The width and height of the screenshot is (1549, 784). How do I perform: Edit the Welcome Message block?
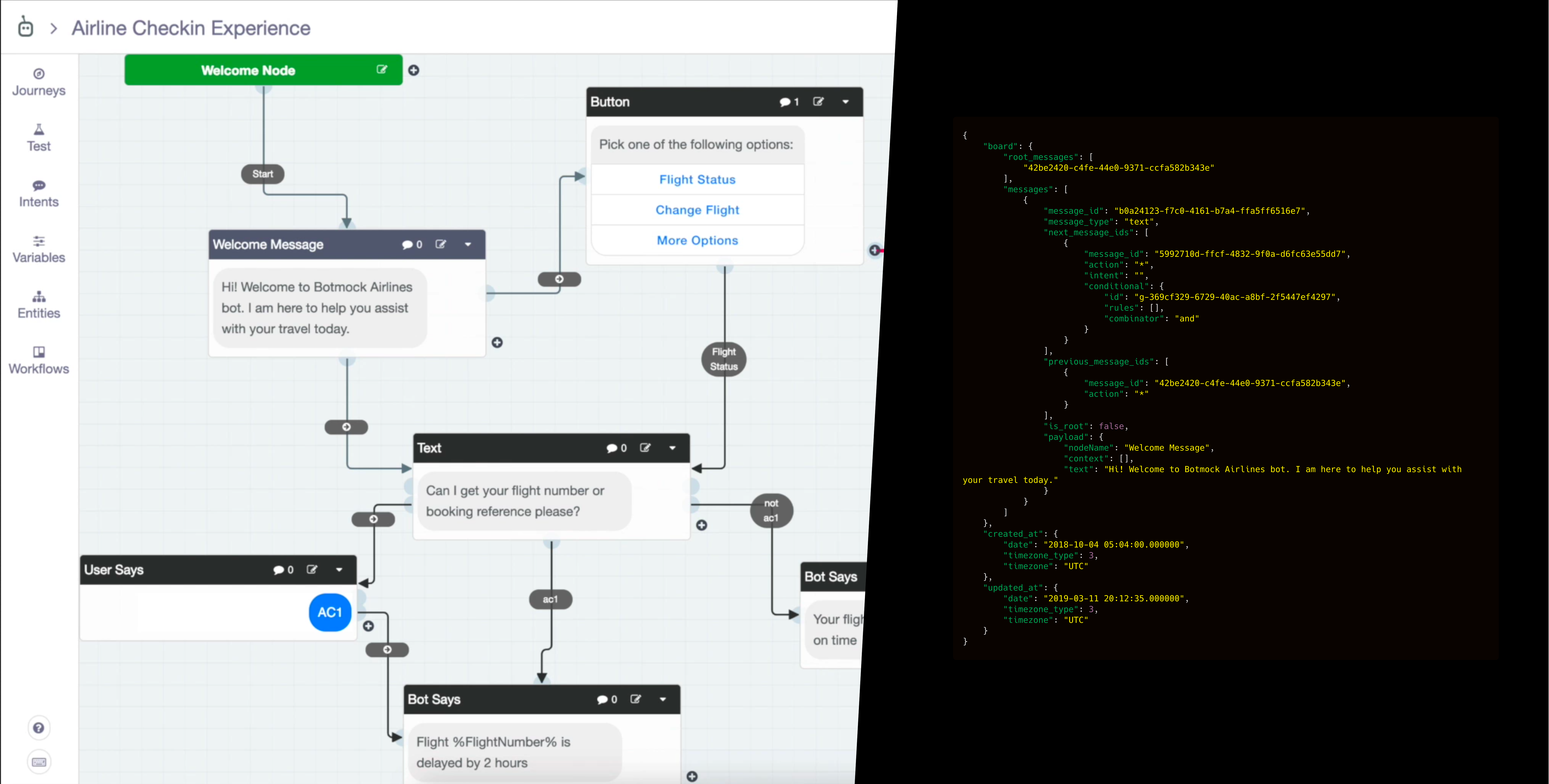click(441, 244)
